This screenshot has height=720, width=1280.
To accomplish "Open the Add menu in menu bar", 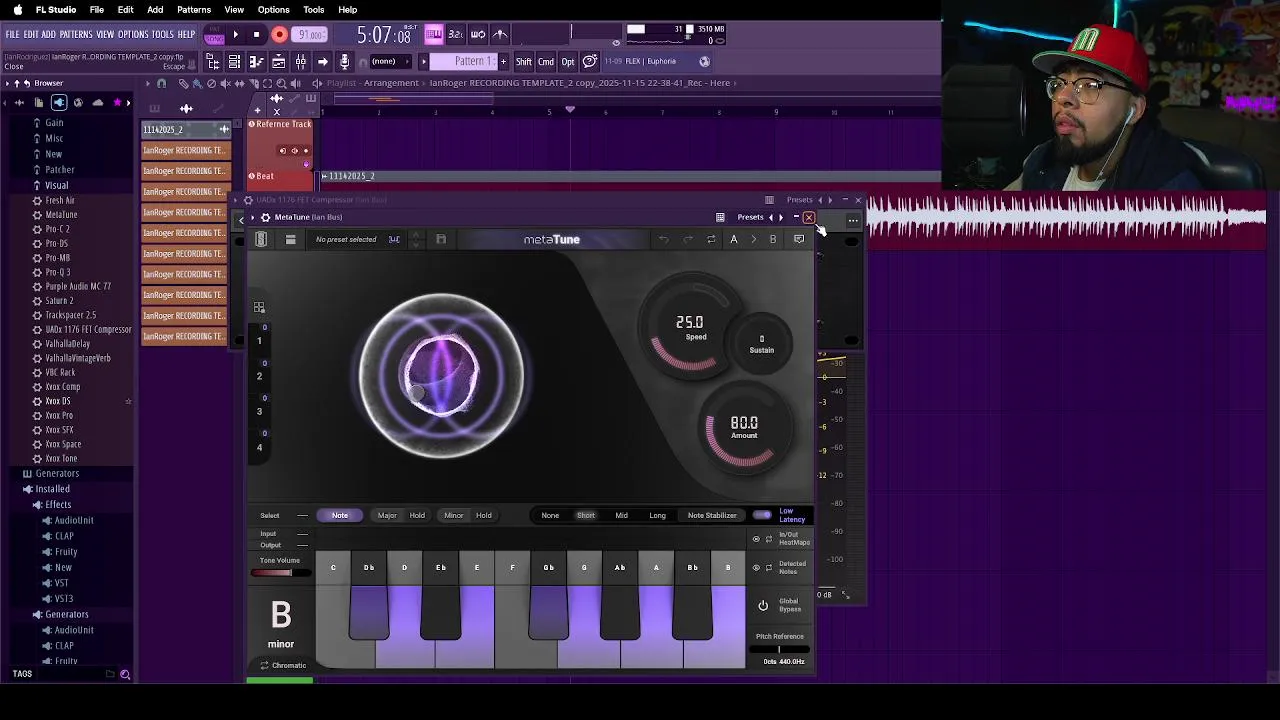I will pos(155,10).
